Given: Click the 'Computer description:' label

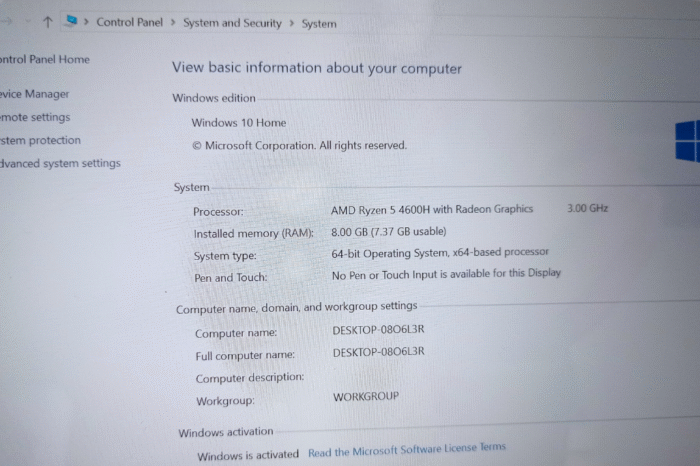Looking at the screenshot, I should tap(250, 378).
